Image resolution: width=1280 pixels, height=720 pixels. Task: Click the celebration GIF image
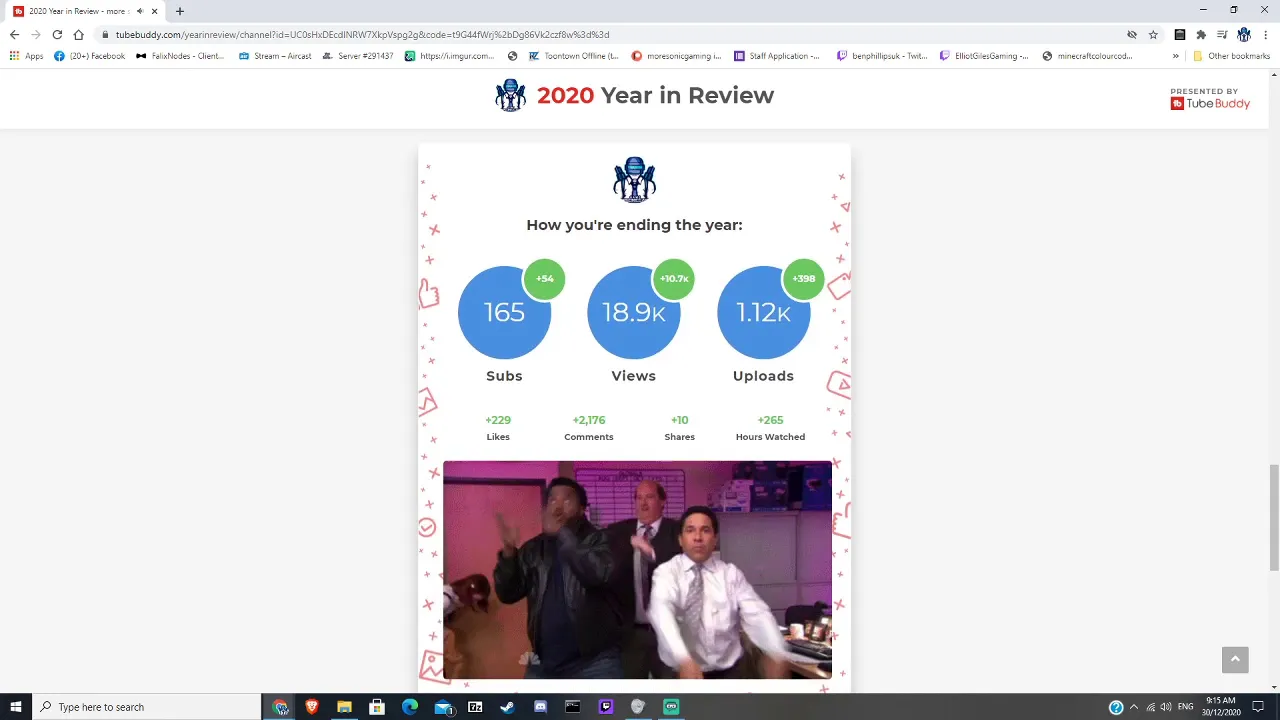637,570
